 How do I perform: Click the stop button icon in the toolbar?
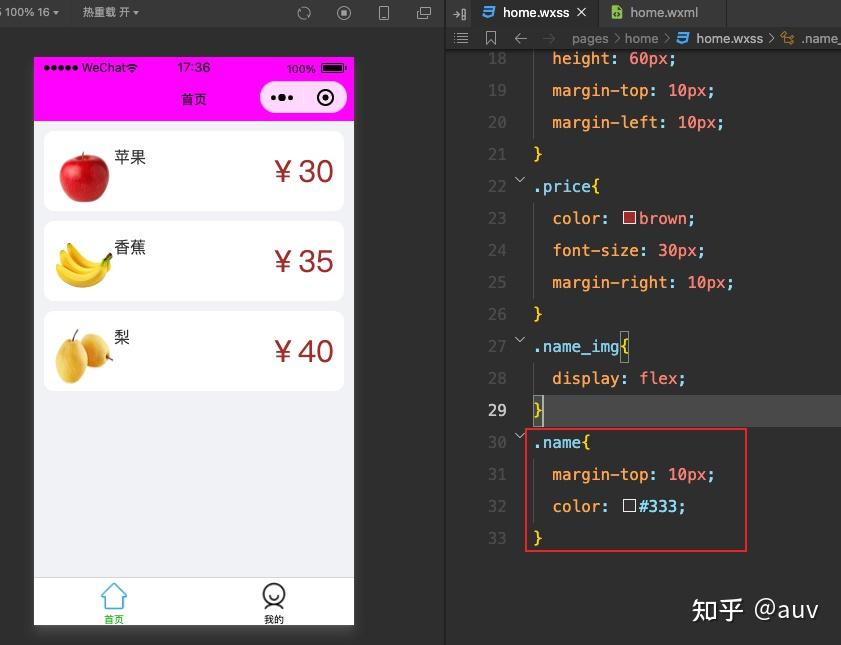pyautogui.click(x=343, y=12)
